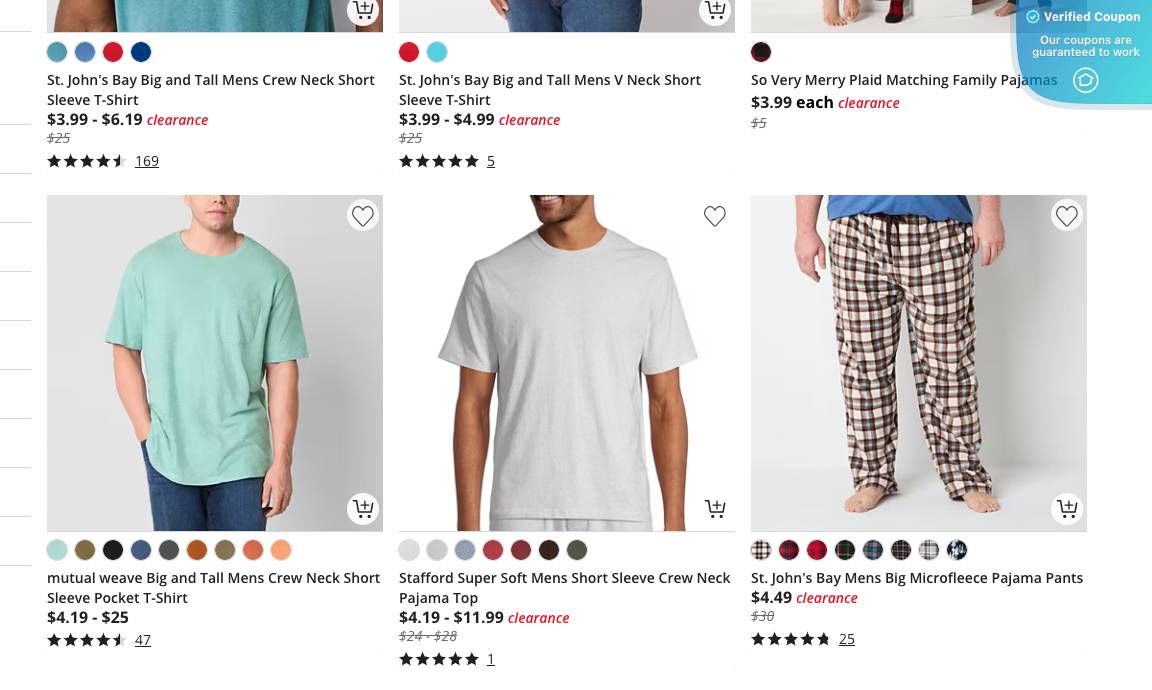Screen dimensions: 1152x690
Task: Click the 5-star rating on the Stafford Pajama Top
Action: tap(439, 658)
